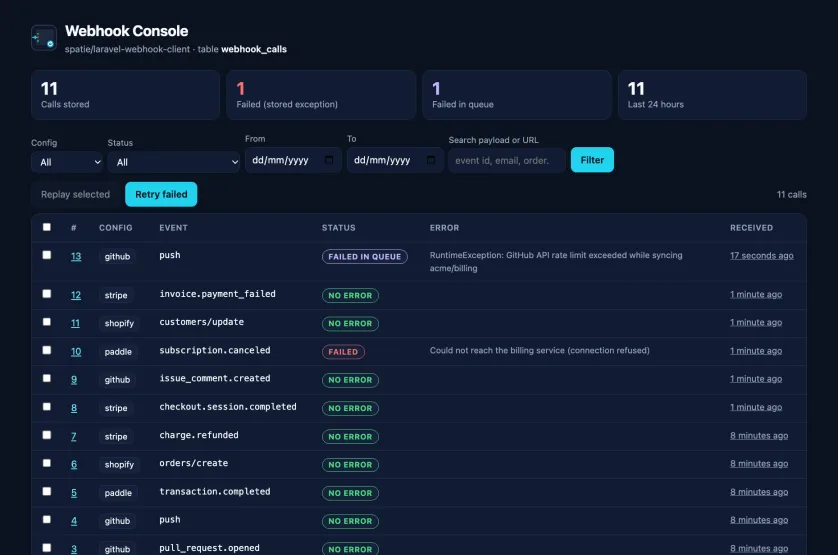
Task: Open call number 10 link
Action: pos(76,351)
